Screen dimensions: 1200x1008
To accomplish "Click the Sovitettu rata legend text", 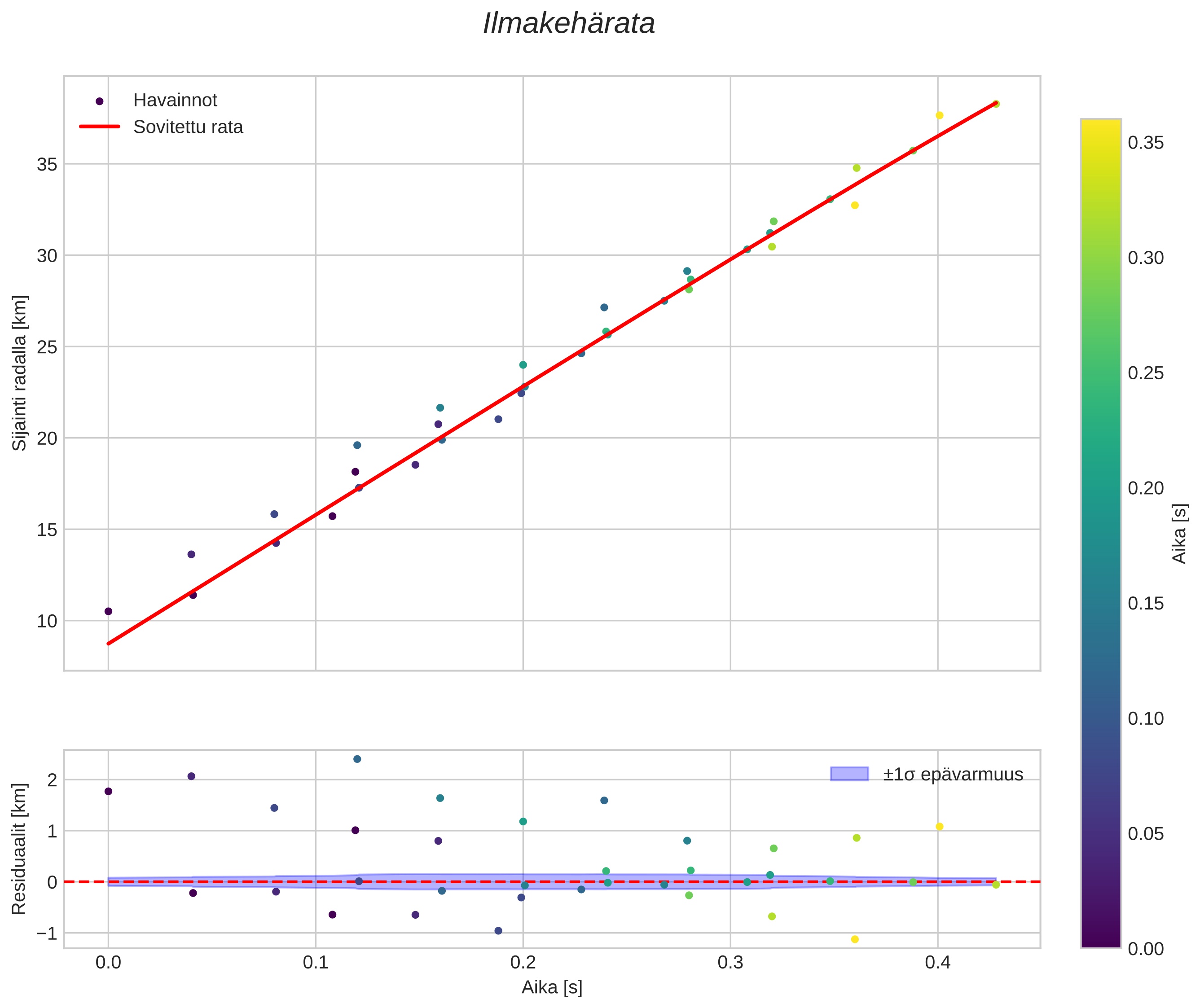I will [x=188, y=127].
